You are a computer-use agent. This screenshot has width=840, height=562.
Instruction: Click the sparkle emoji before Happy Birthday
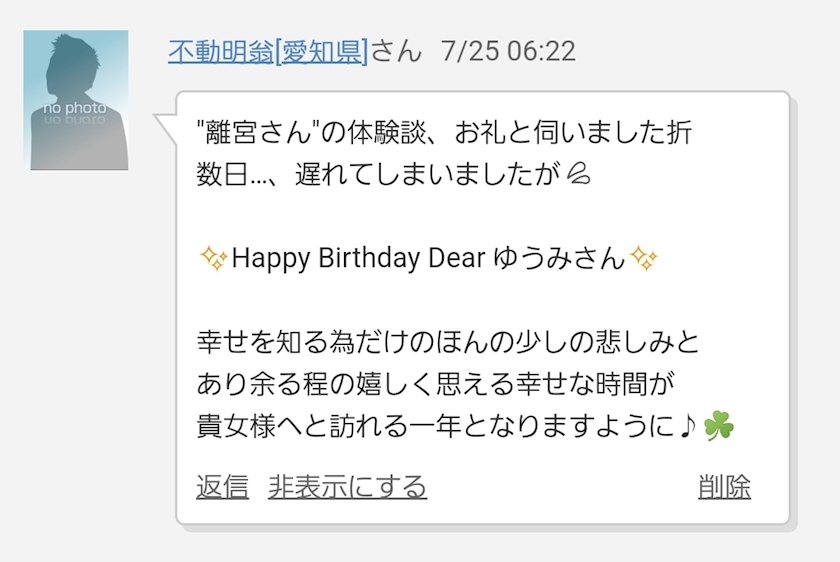(x=213, y=259)
